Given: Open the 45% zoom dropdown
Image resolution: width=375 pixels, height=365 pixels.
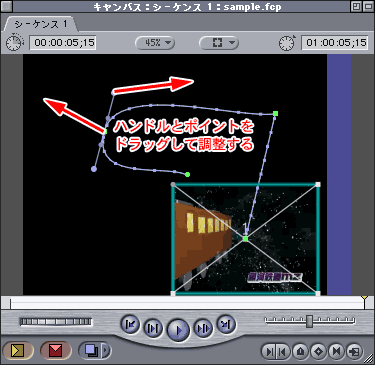Looking at the screenshot, I should (155, 43).
